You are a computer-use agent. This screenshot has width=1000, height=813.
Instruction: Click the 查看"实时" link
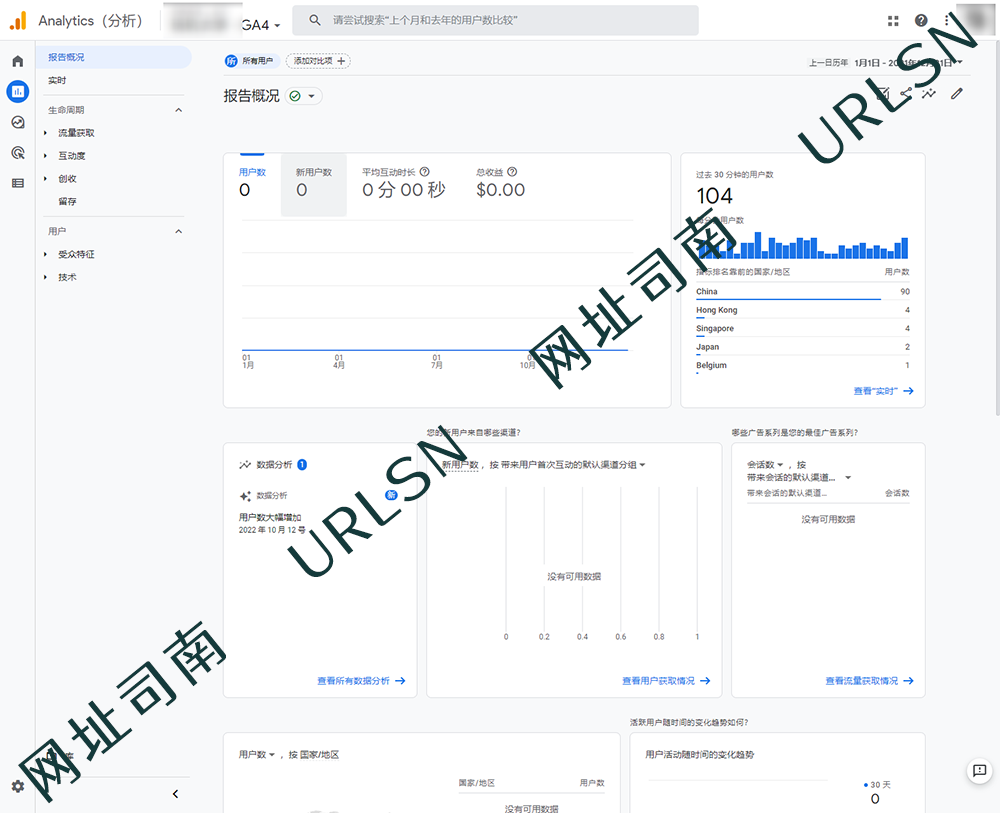883,391
